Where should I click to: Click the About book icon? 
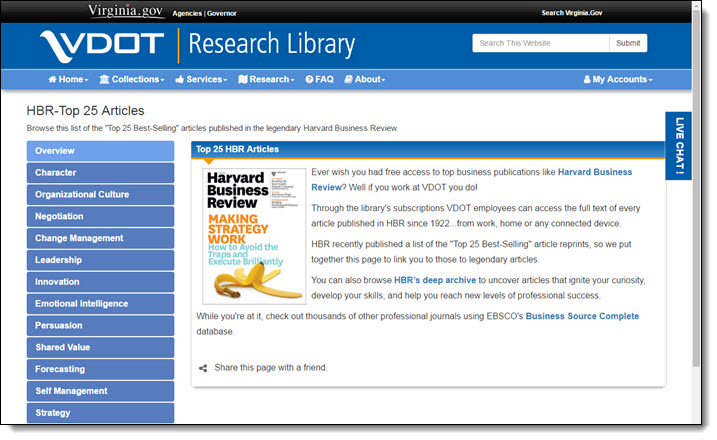pos(348,80)
